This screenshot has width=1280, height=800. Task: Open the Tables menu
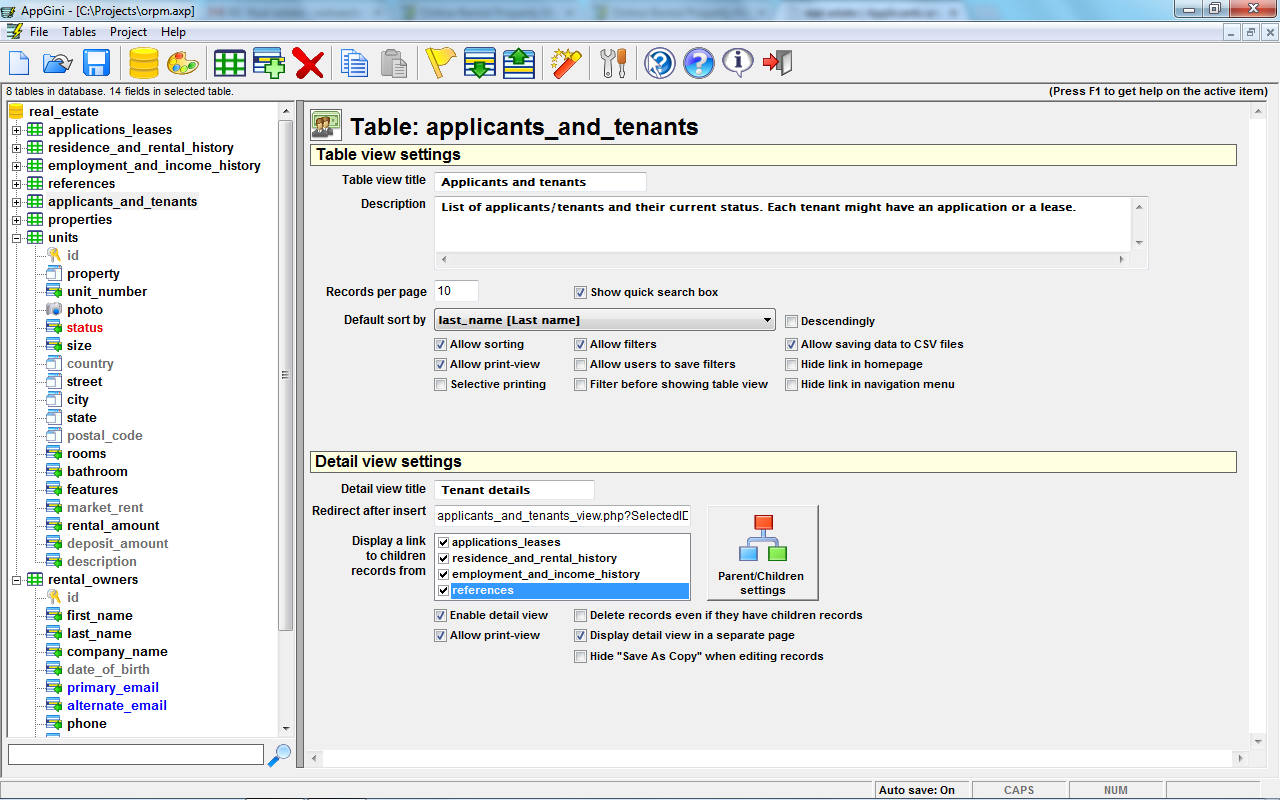[79, 31]
